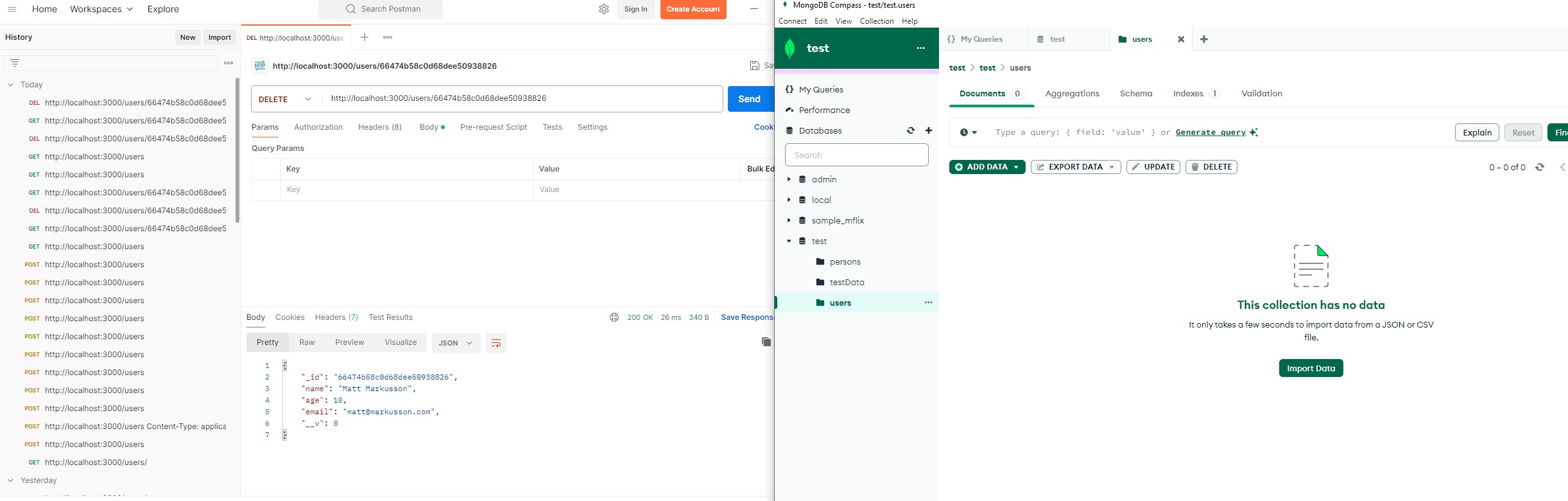Click the refresh documents icon
The image size is (1568, 501).
(x=1539, y=167)
